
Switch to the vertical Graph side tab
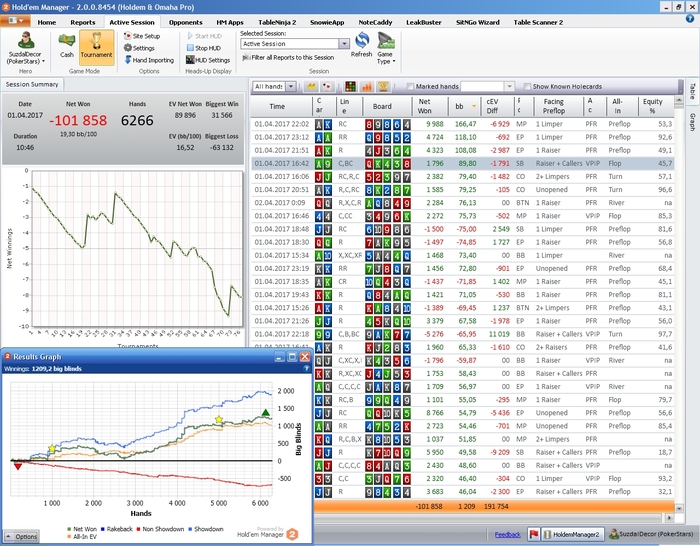pyautogui.click(x=692, y=122)
